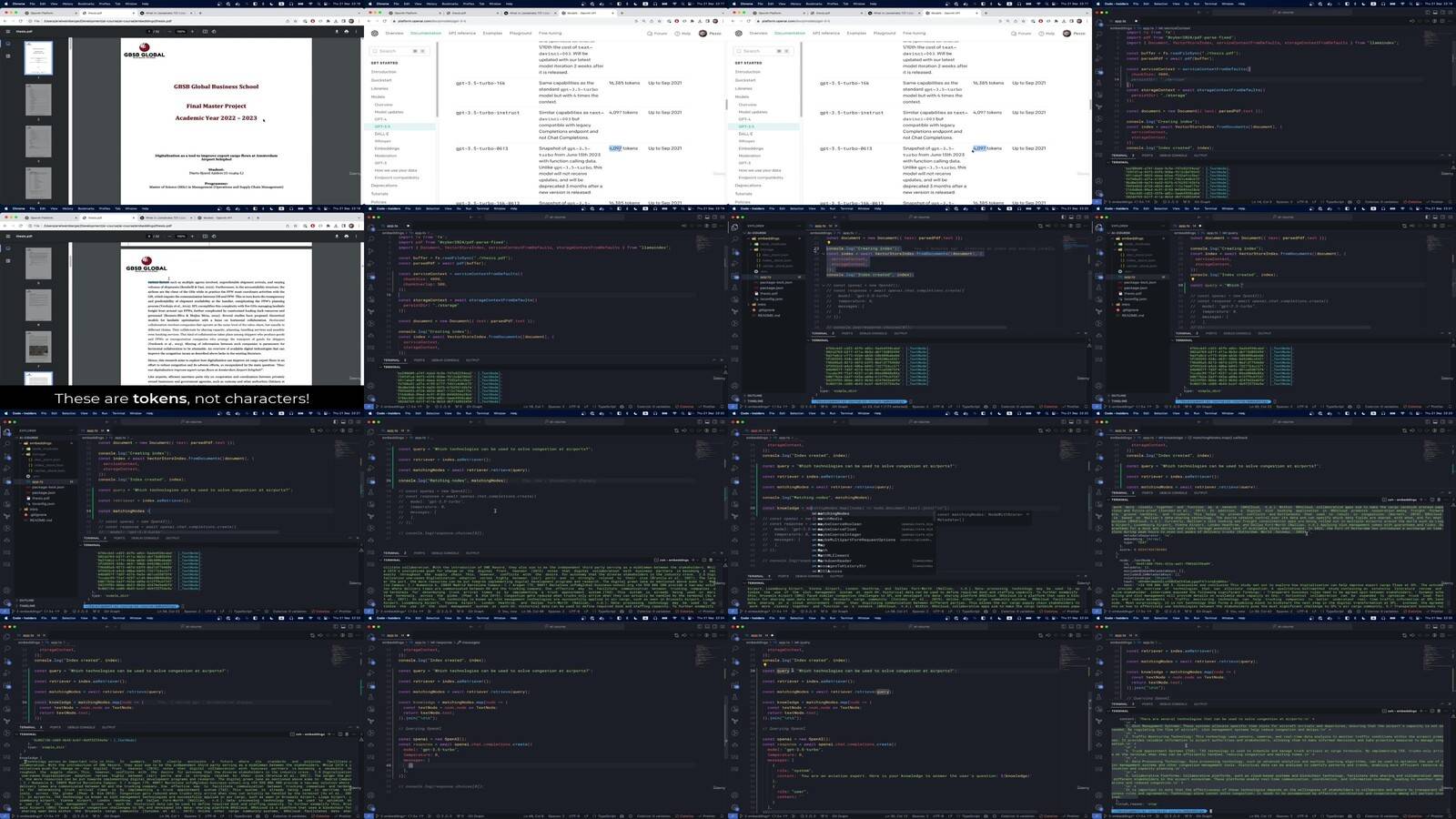Screen dimensions: 1456x819
Task: Open Explorer view in VS Code window with highlighted code
Action: [x=734, y=227]
